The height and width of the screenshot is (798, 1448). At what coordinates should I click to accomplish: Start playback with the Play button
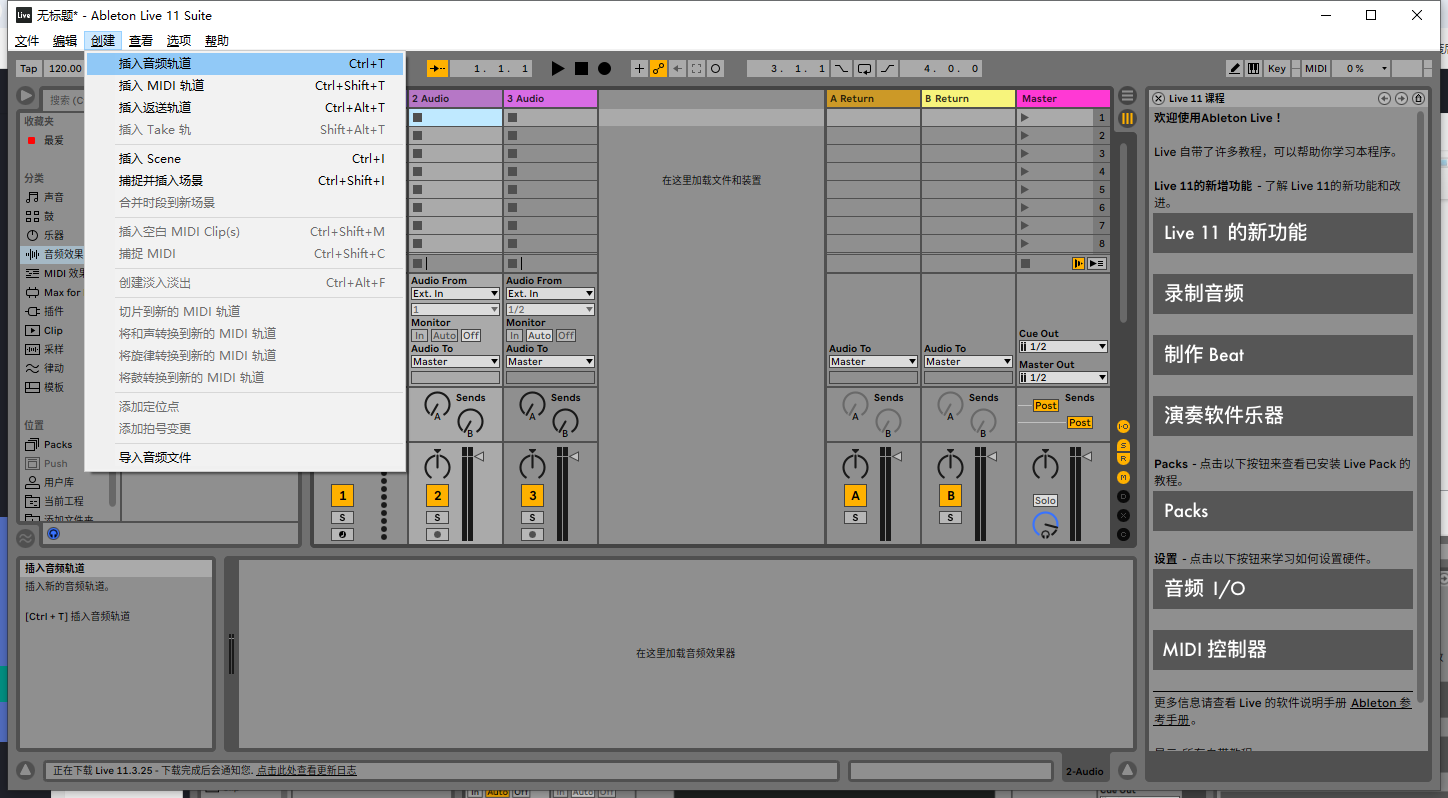(558, 68)
